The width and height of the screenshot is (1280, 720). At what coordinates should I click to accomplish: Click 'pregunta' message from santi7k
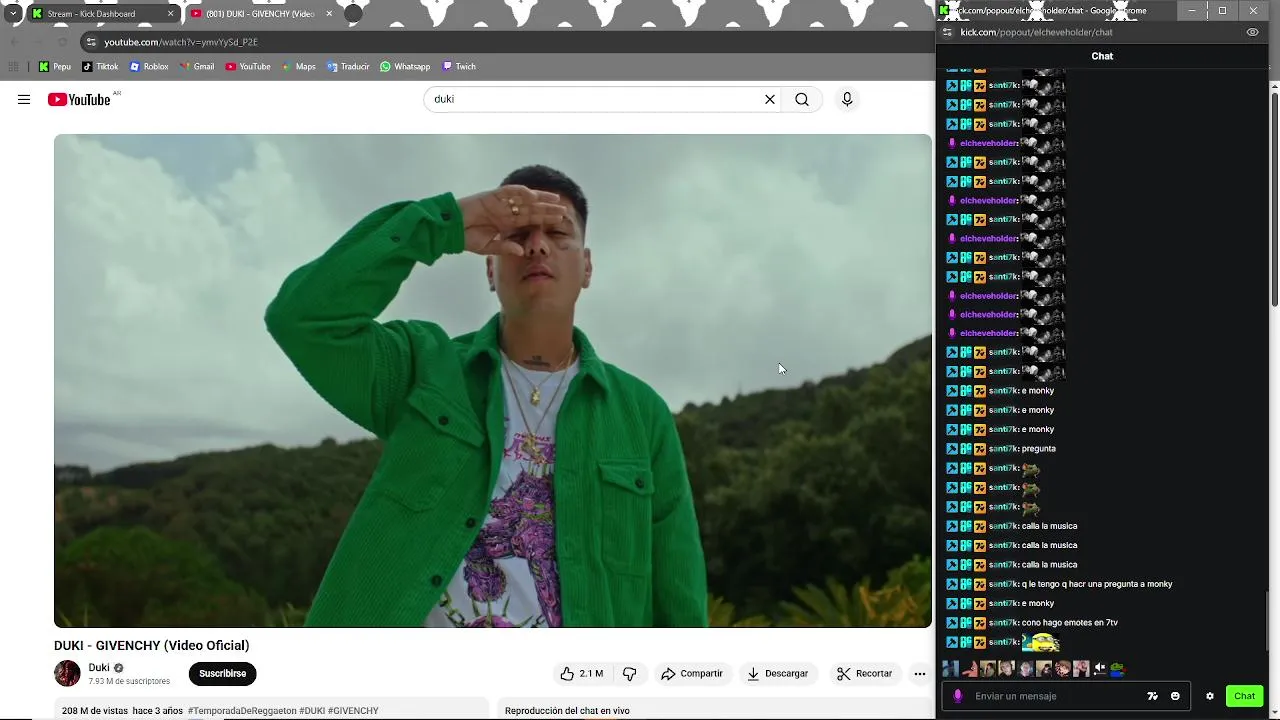click(1039, 449)
